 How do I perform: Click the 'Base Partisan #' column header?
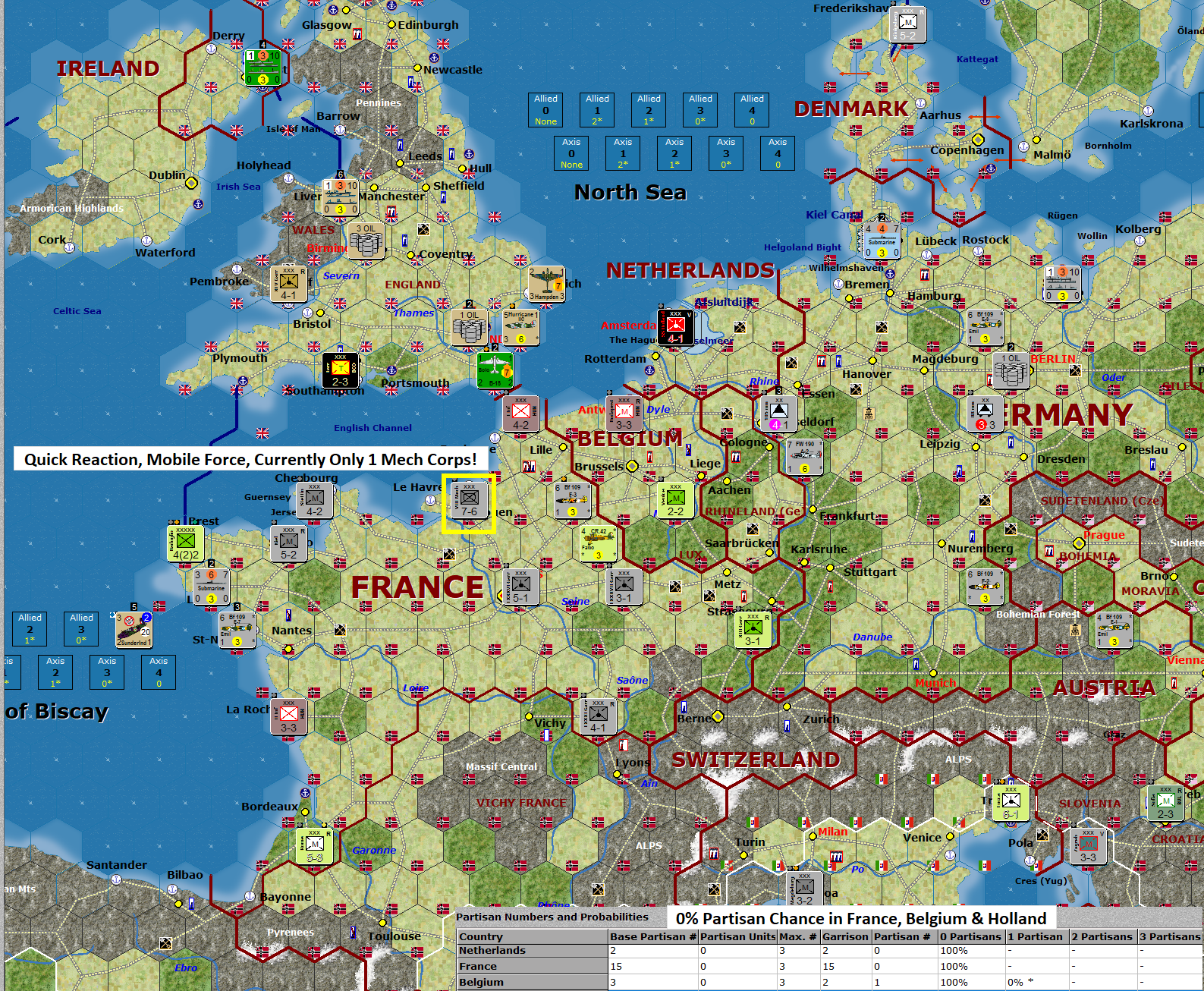click(653, 936)
